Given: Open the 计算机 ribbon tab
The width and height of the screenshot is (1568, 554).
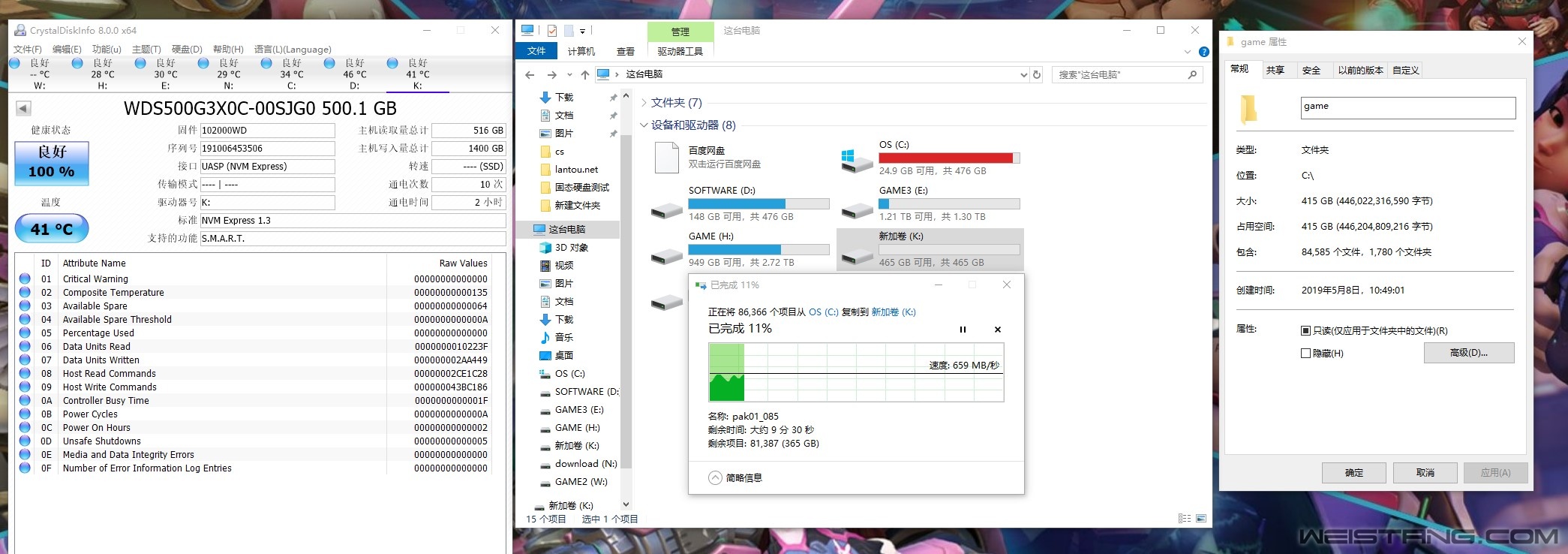Looking at the screenshot, I should 581,51.
